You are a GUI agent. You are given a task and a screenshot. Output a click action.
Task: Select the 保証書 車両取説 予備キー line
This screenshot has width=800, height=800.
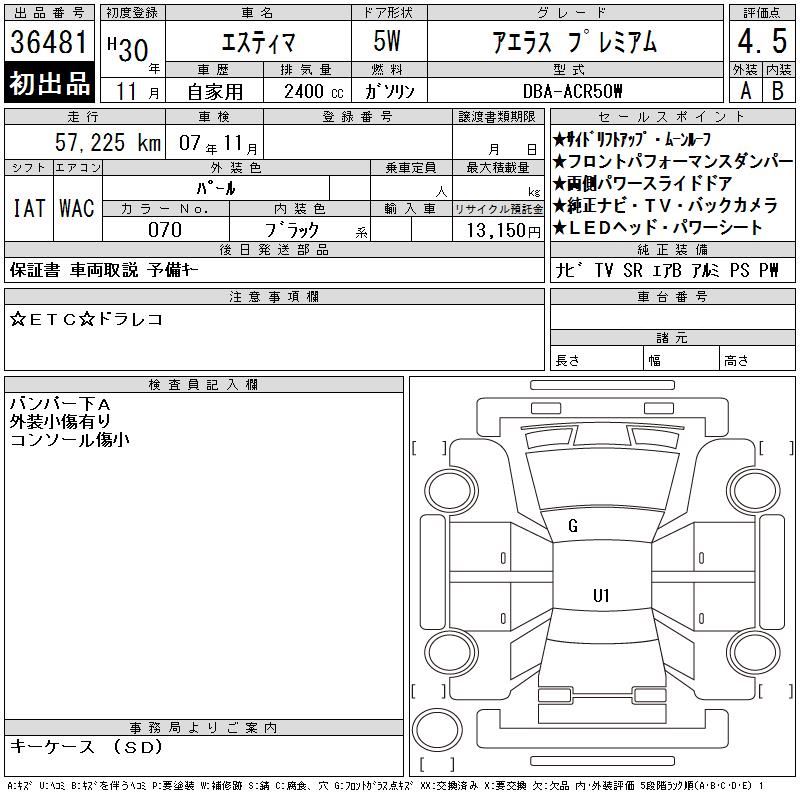[x=104, y=270]
